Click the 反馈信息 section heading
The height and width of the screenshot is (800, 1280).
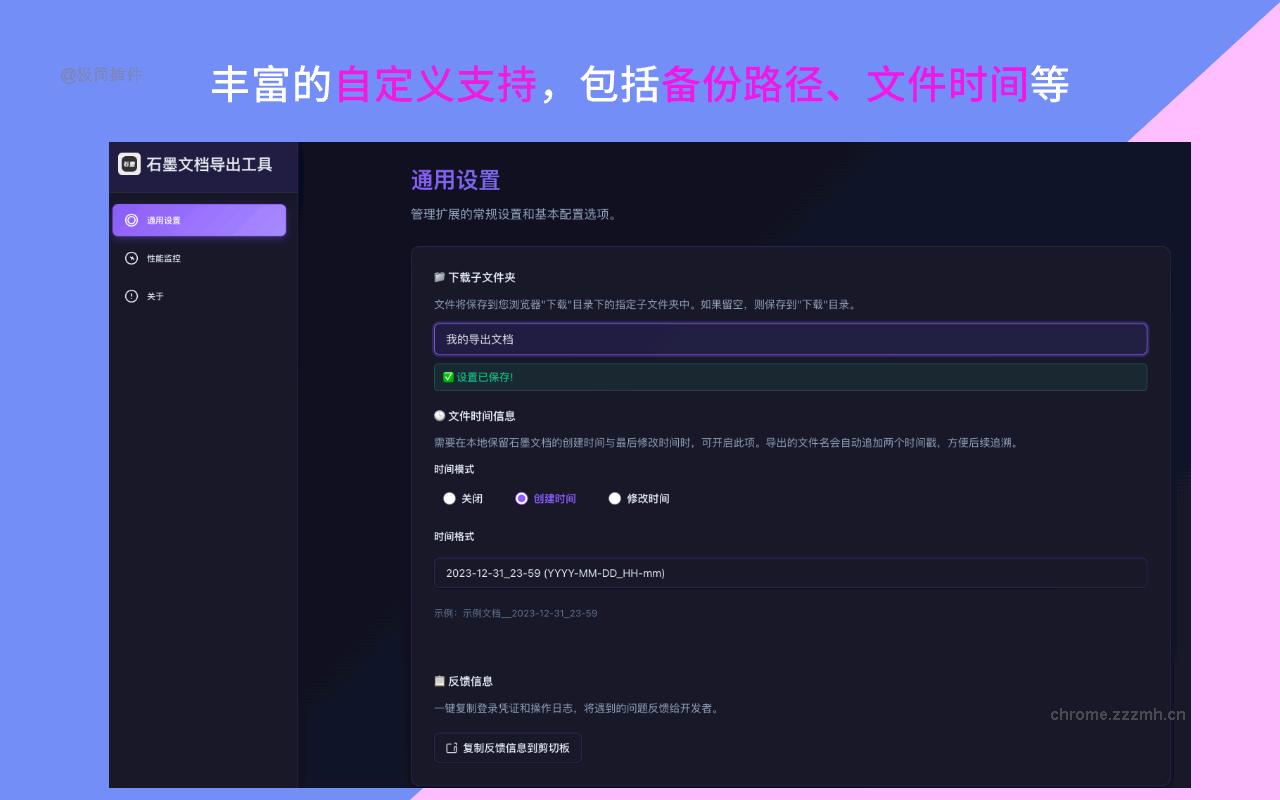[470, 681]
